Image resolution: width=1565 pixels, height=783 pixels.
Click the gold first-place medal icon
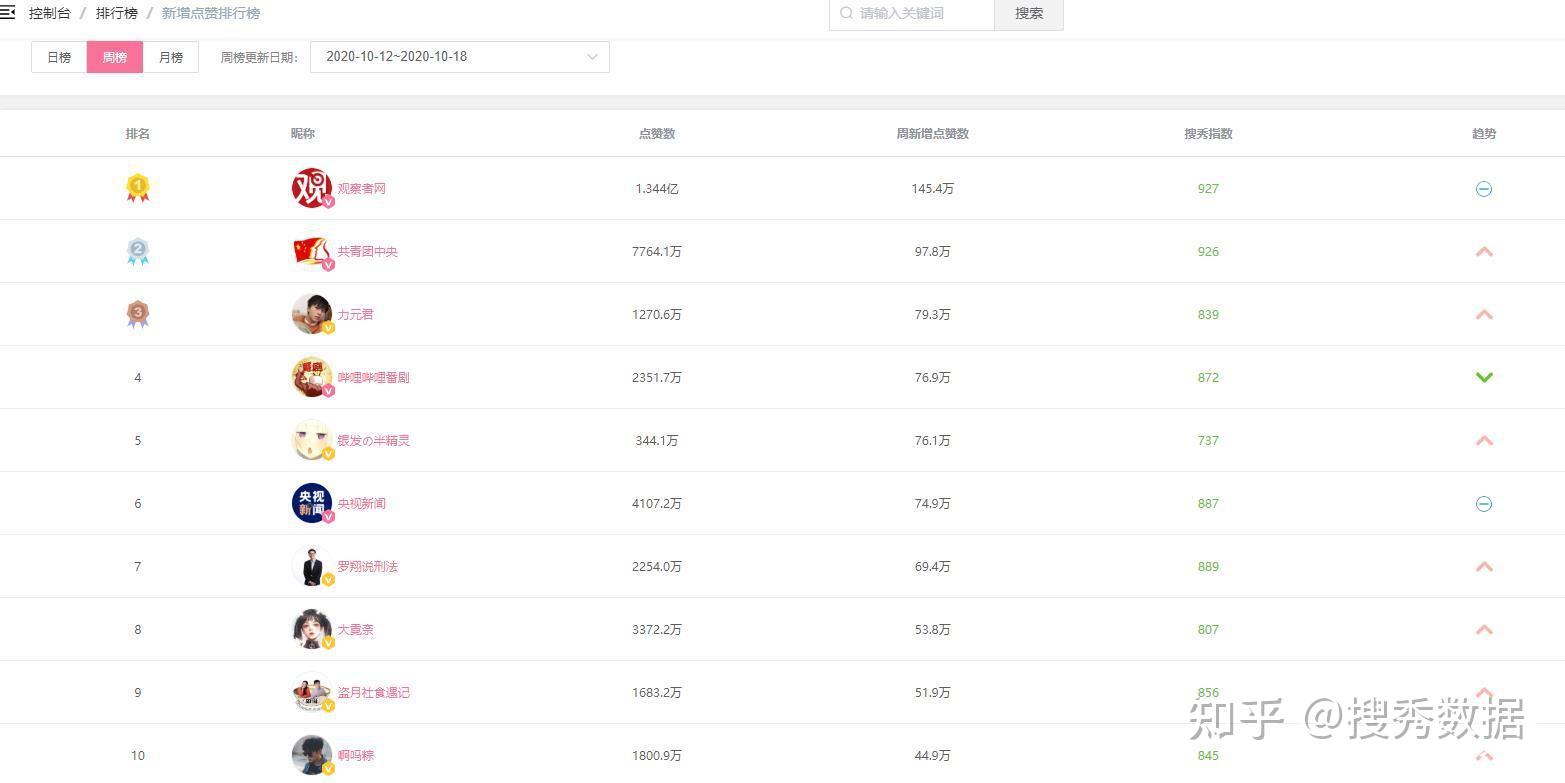[138, 188]
